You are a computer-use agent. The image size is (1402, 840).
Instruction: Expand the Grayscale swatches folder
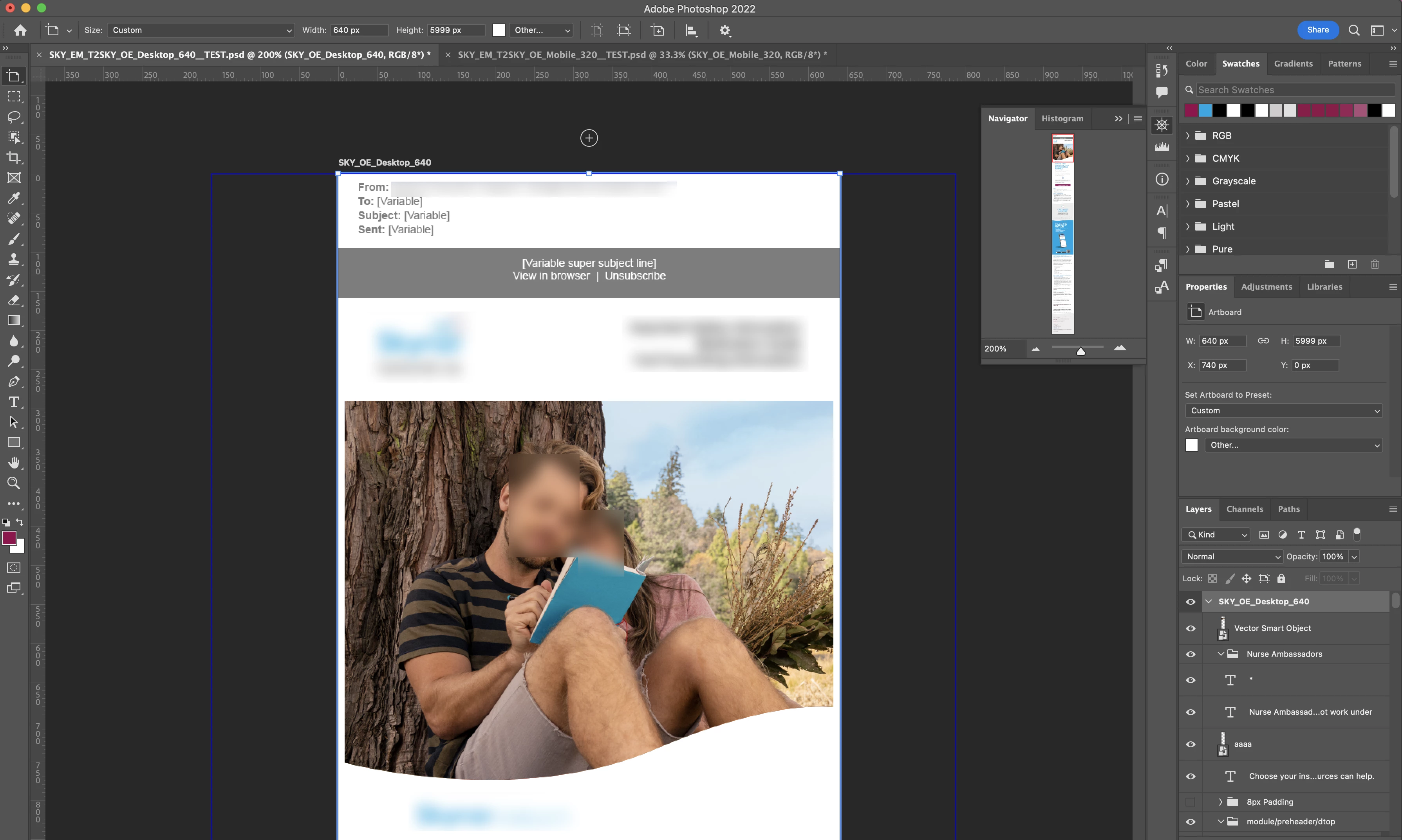(x=1188, y=181)
